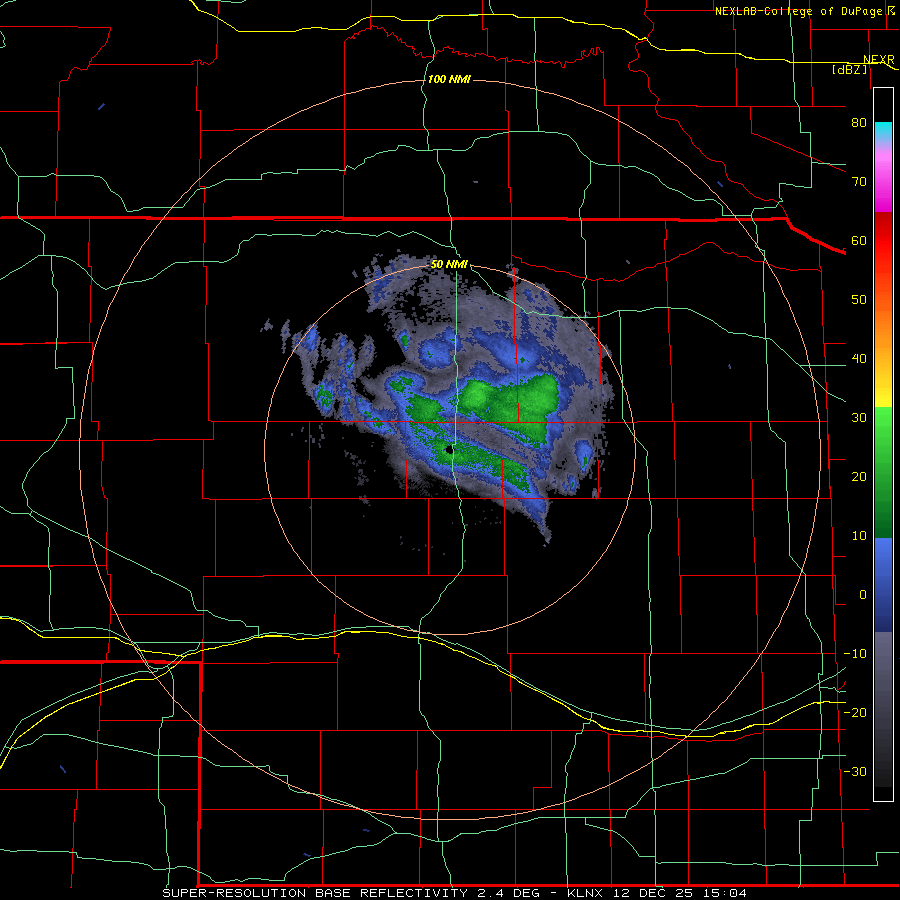Click the 15:04 timestamp in caption

pos(726,893)
